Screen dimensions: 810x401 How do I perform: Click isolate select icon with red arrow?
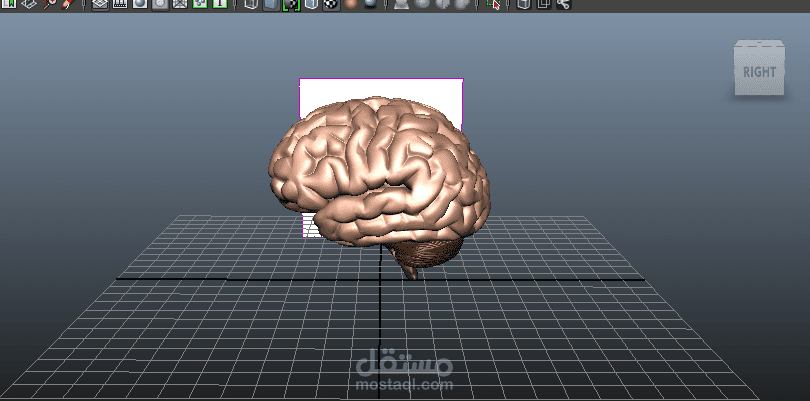(x=493, y=4)
